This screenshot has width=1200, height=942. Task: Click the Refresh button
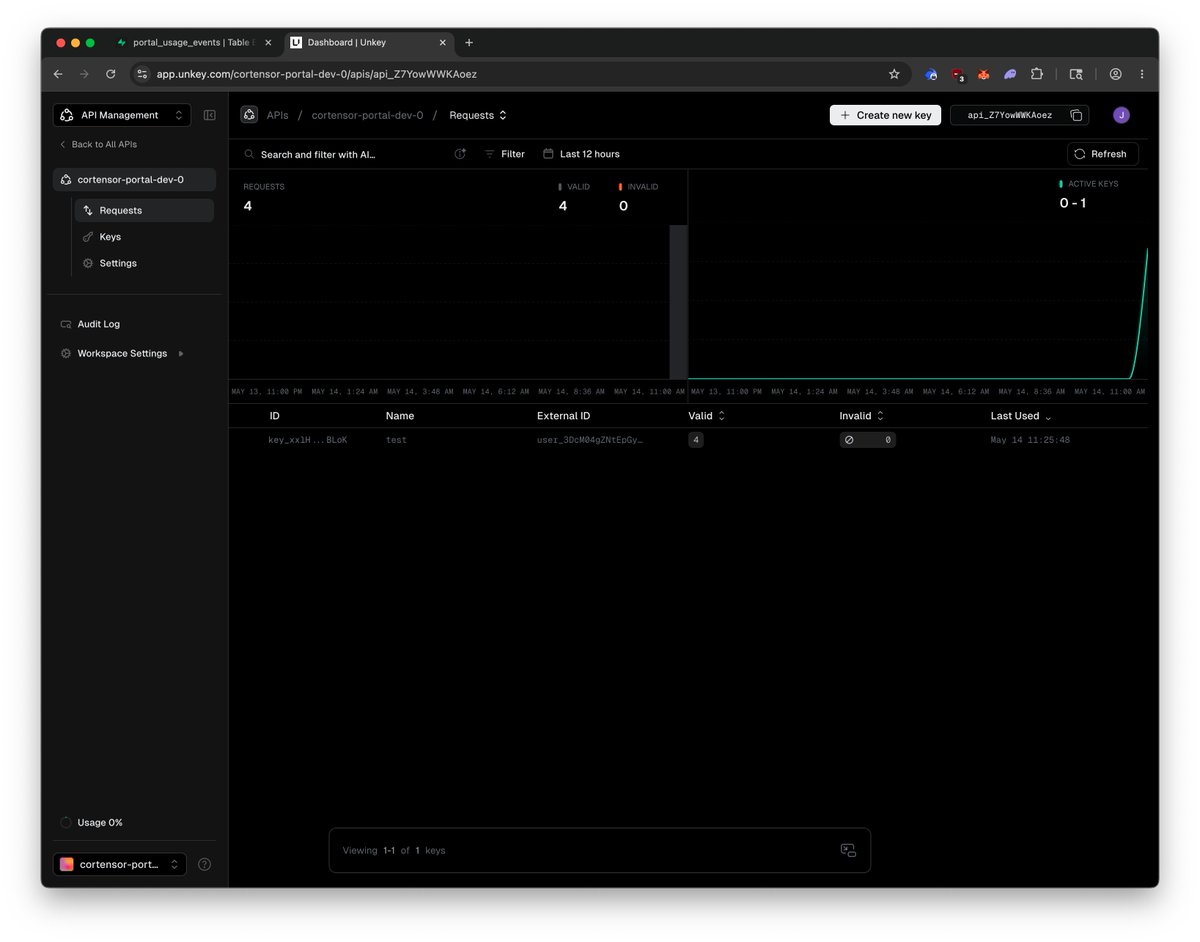[x=1102, y=154]
